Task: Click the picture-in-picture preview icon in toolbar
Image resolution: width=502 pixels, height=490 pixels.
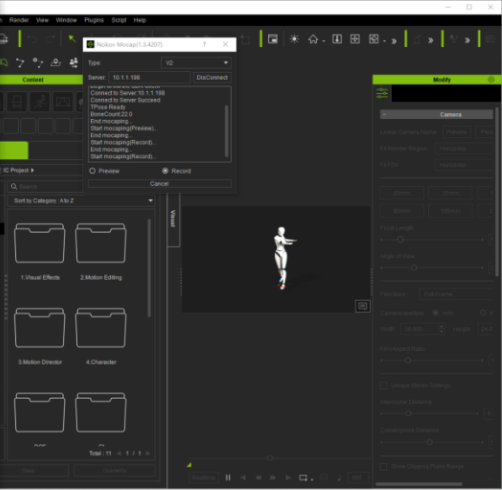Action: [x=273, y=39]
